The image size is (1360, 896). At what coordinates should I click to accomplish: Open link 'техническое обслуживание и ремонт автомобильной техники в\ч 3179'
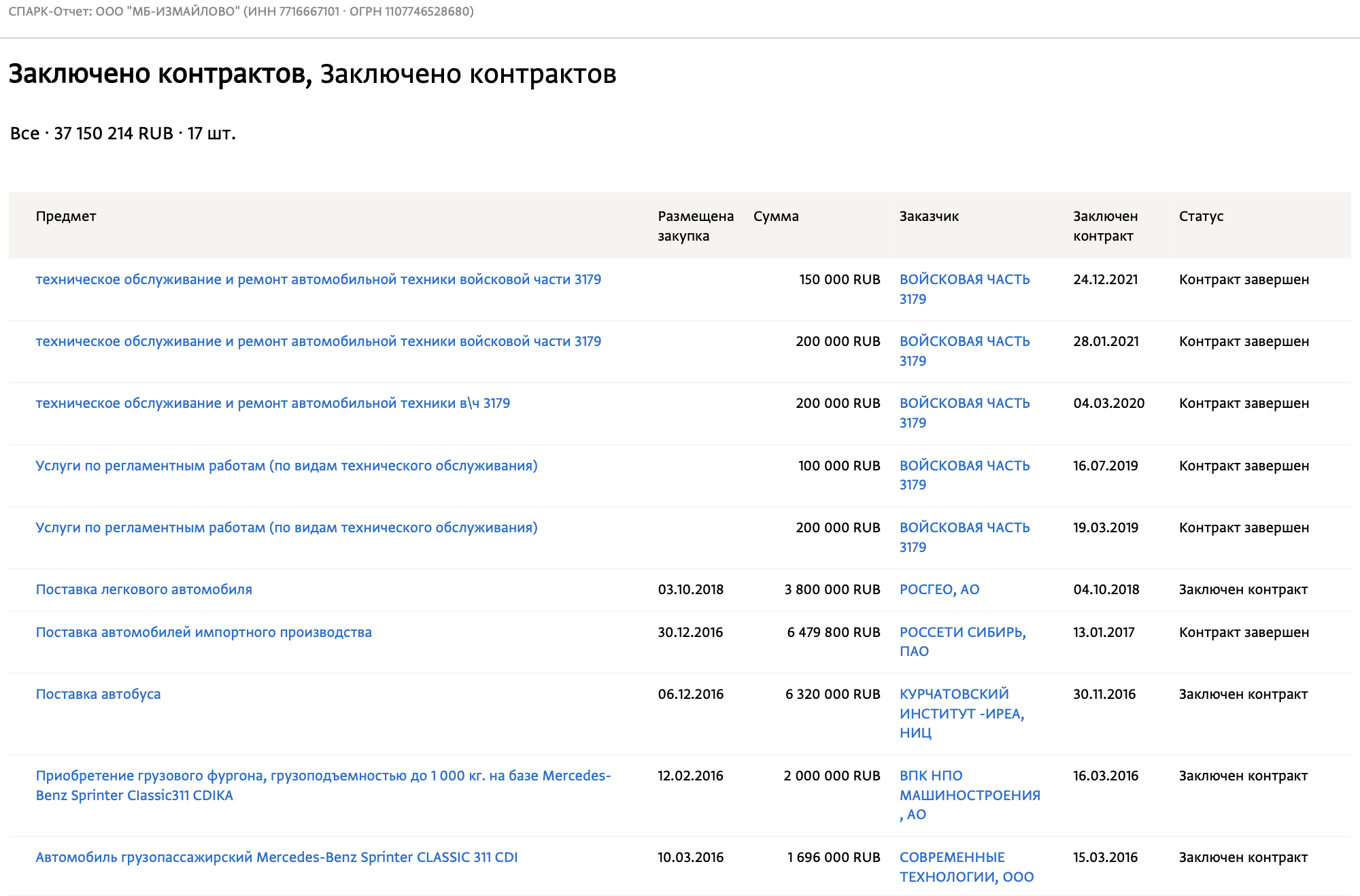[273, 403]
